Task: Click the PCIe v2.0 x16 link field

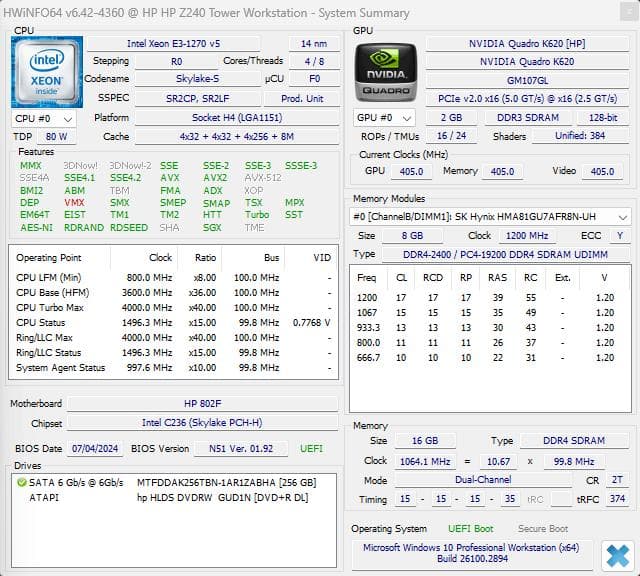Action: pyautogui.click(x=527, y=99)
